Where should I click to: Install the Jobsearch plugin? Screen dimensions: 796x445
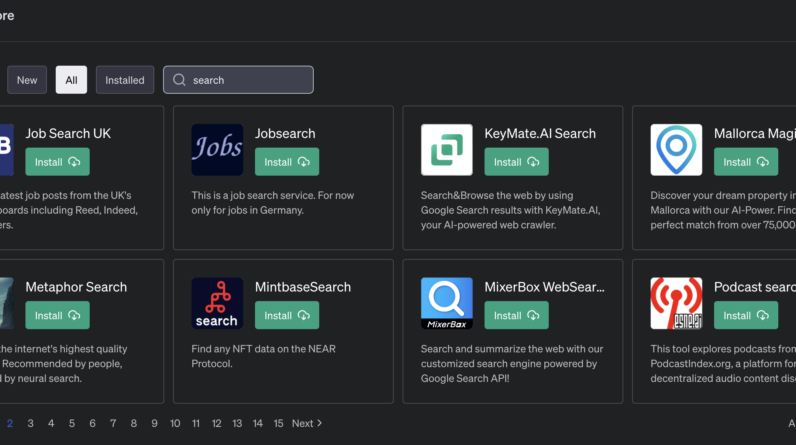tap(287, 162)
